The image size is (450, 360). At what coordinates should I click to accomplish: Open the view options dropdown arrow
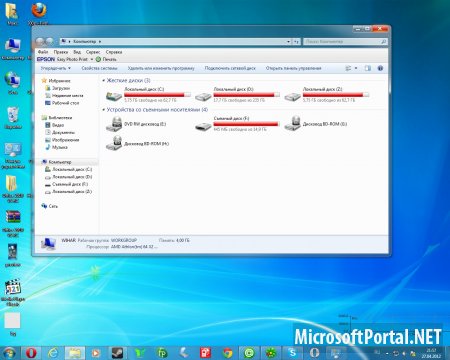point(356,68)
